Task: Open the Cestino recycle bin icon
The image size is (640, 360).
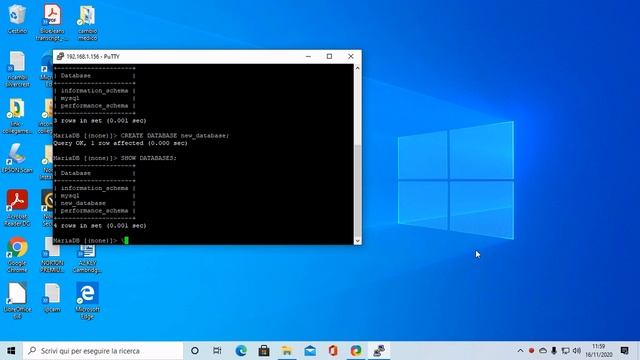Action: click(x=17, y=19)
